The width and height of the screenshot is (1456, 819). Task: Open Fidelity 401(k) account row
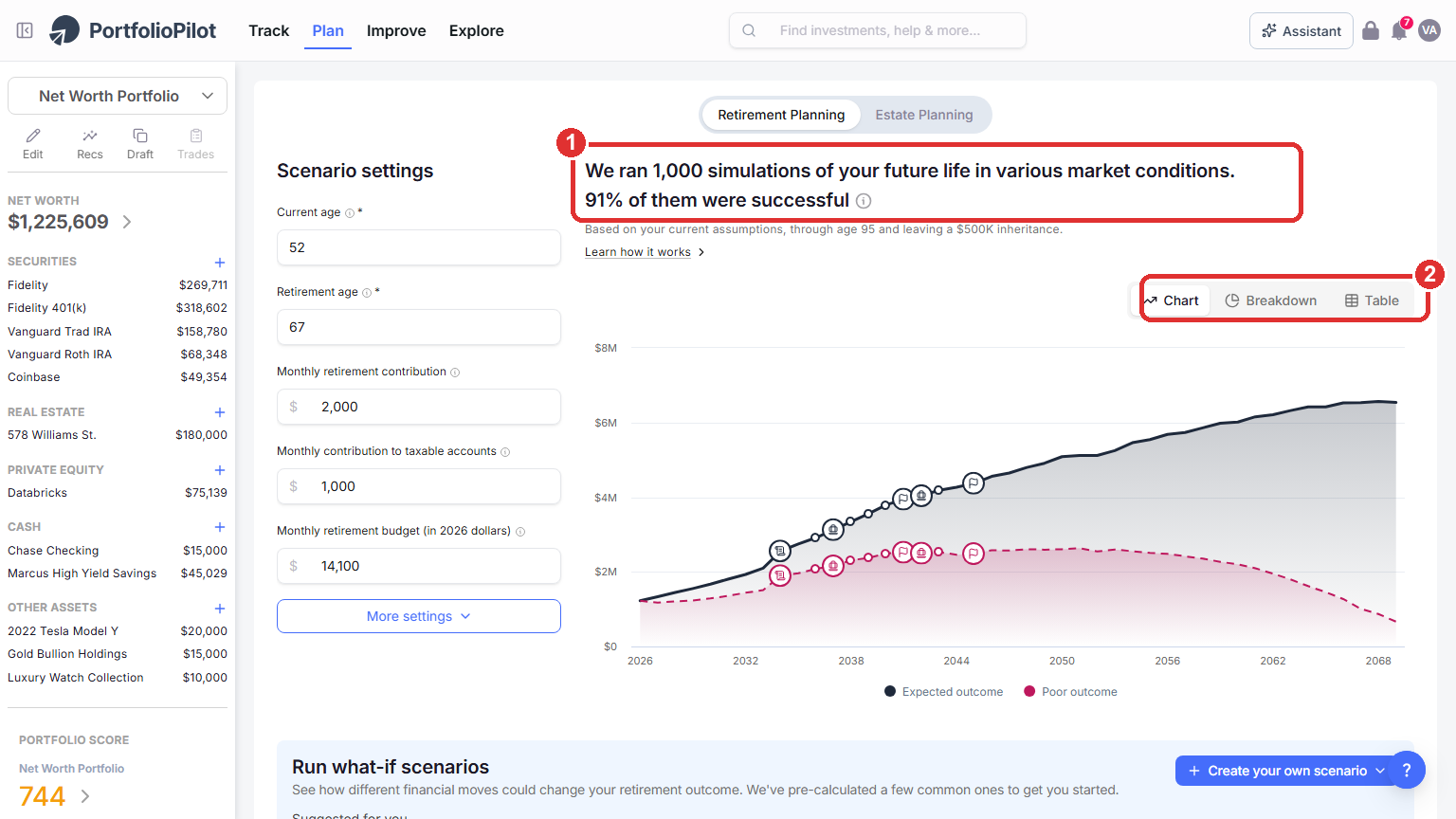coord(118,308)
